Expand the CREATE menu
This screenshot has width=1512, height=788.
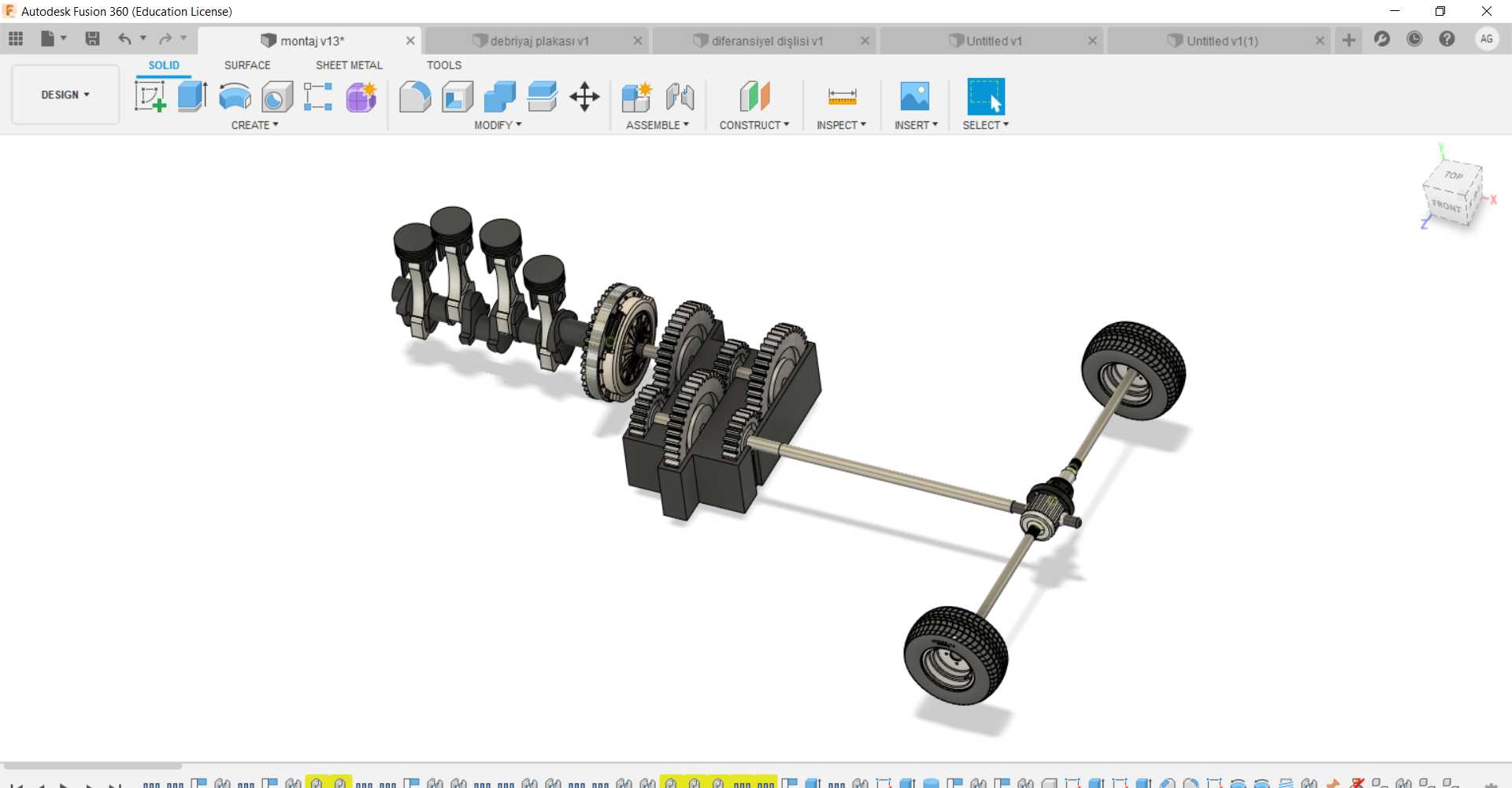coord(255,125)
